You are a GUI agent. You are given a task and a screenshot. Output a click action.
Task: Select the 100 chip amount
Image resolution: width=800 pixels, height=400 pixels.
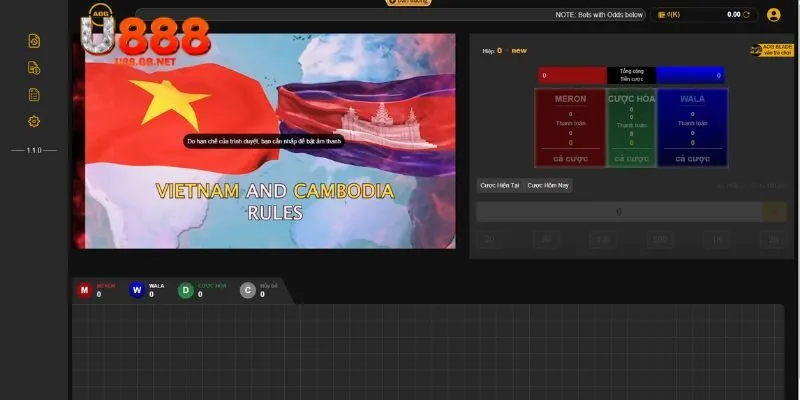point(603,239)
